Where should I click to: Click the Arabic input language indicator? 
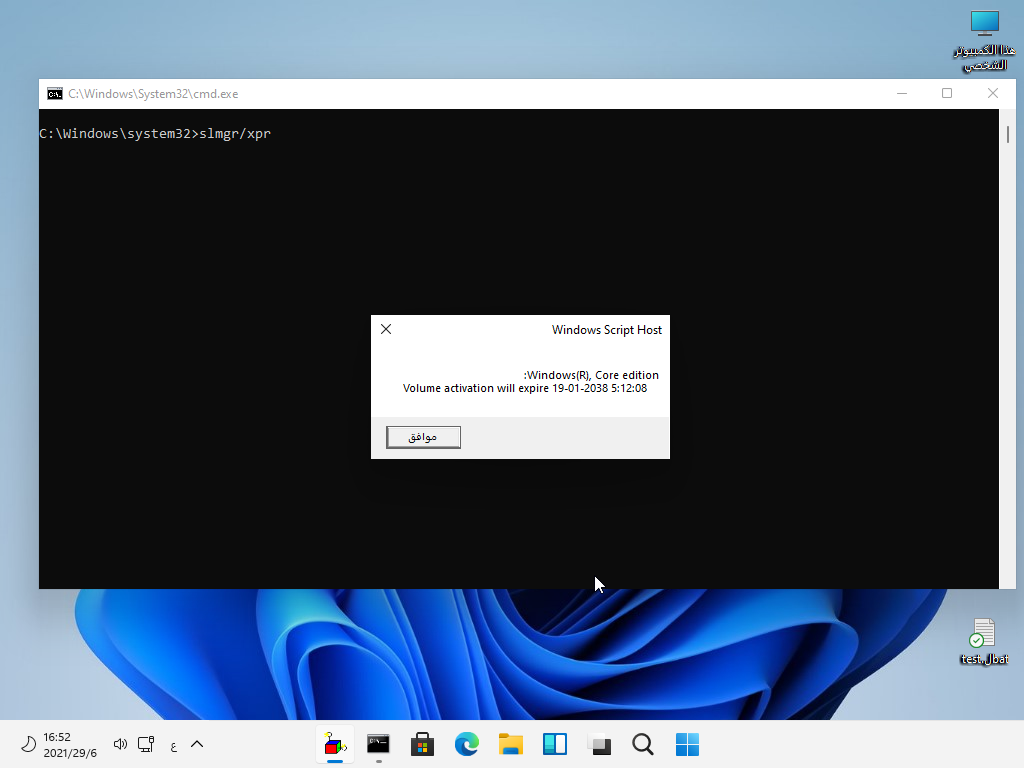tap(174, 745)
